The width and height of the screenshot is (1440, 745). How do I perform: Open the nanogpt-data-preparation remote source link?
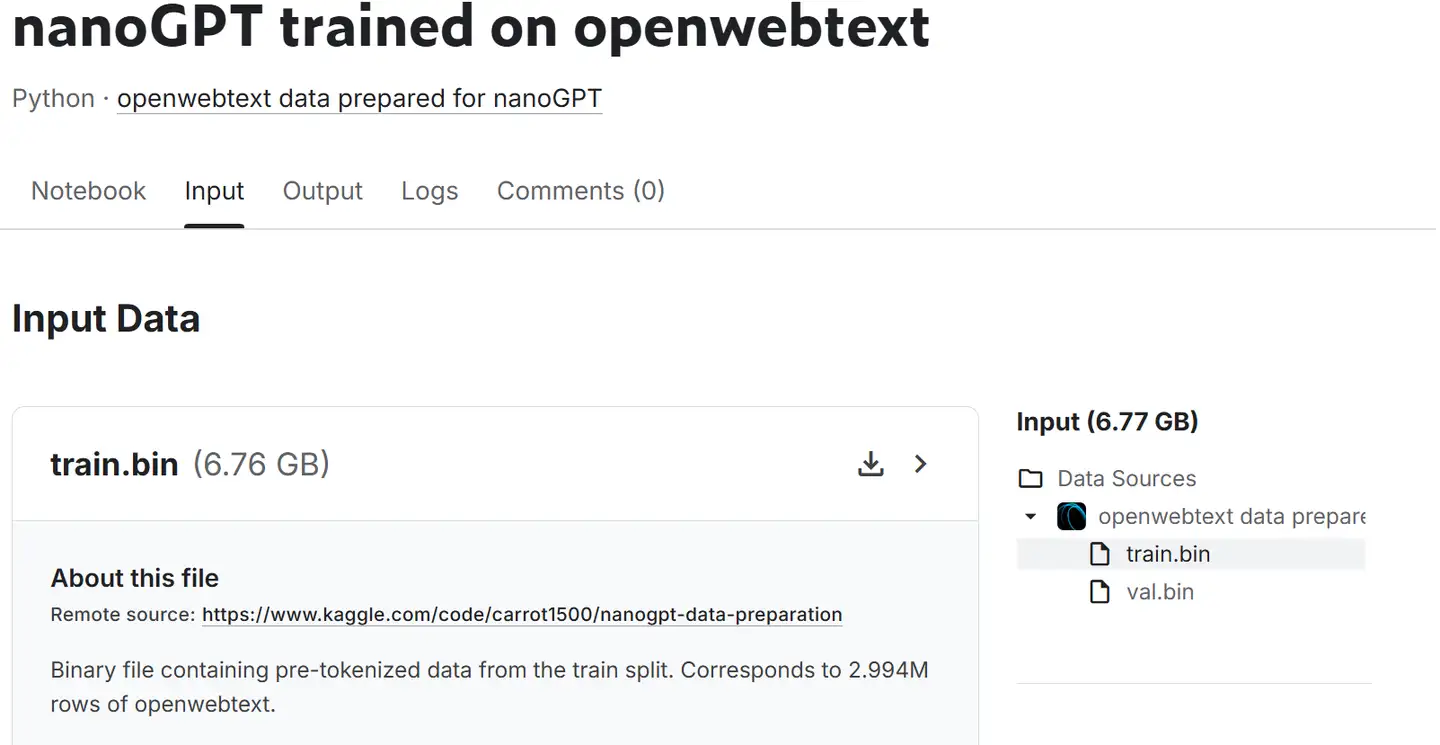click(522, 615)
